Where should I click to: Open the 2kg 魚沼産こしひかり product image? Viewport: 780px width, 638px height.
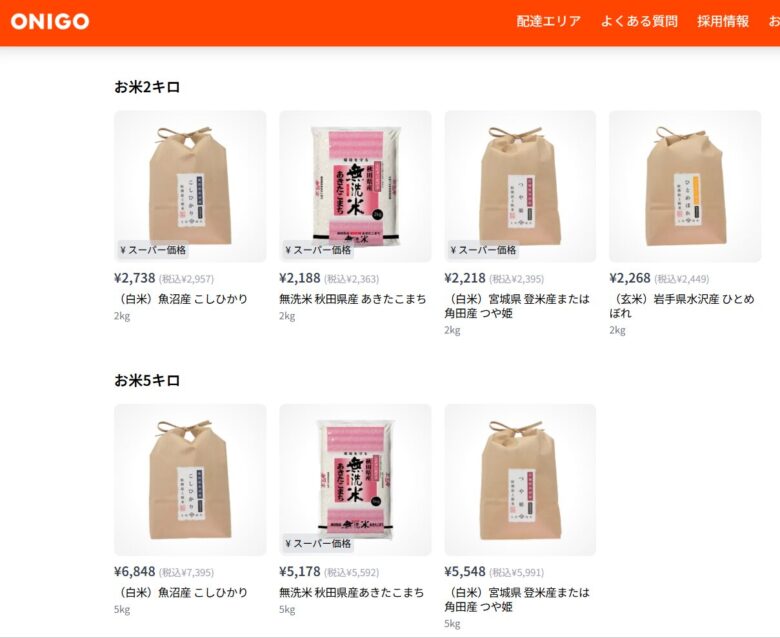190,186
